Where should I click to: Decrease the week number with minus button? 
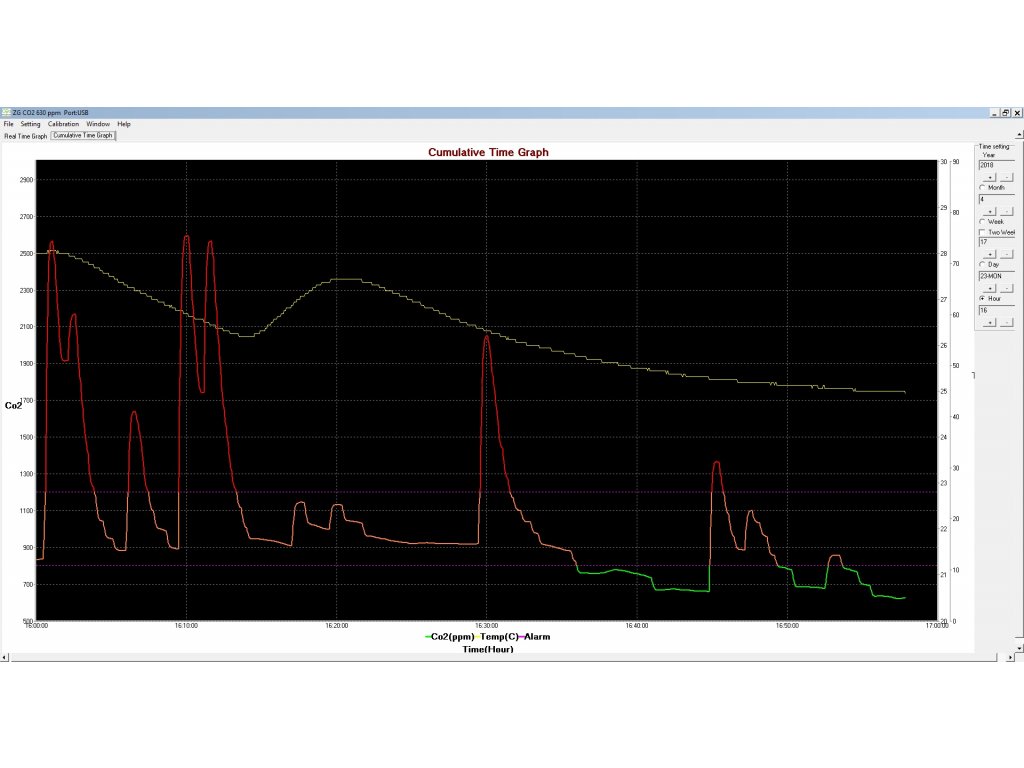pyautogui.click(x=1007, y=254)
